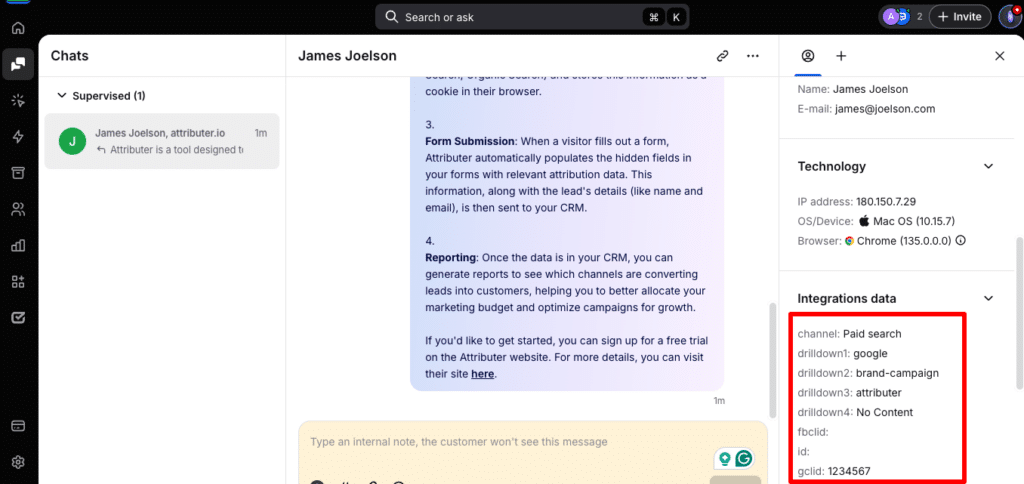The image size is (1024, 484).
Task: Click the Invite button
Action: click(960, 17)
